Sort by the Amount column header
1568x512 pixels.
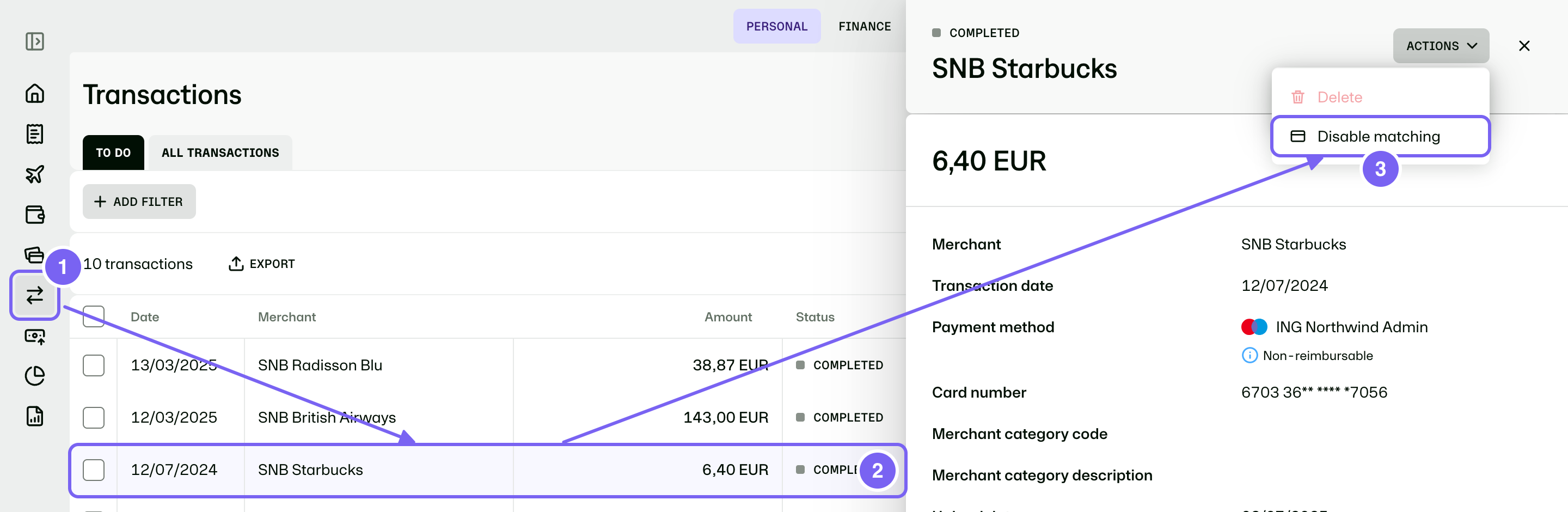(x=728, y=316)
